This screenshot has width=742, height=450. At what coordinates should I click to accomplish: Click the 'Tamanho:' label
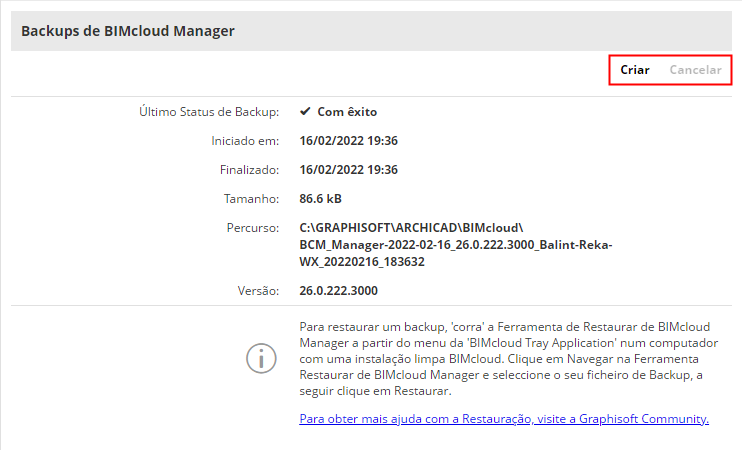coord(252,199)
